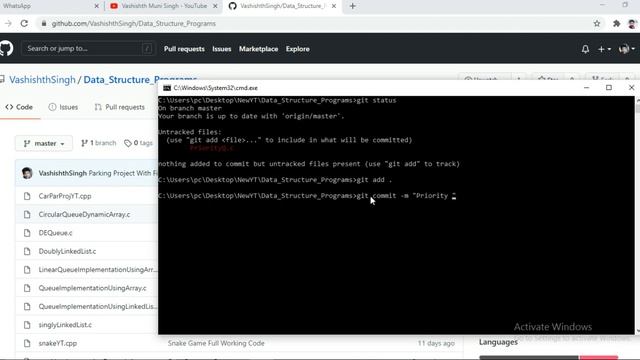Open QueueImplementationUsingArray.c file

coord(93,288)
